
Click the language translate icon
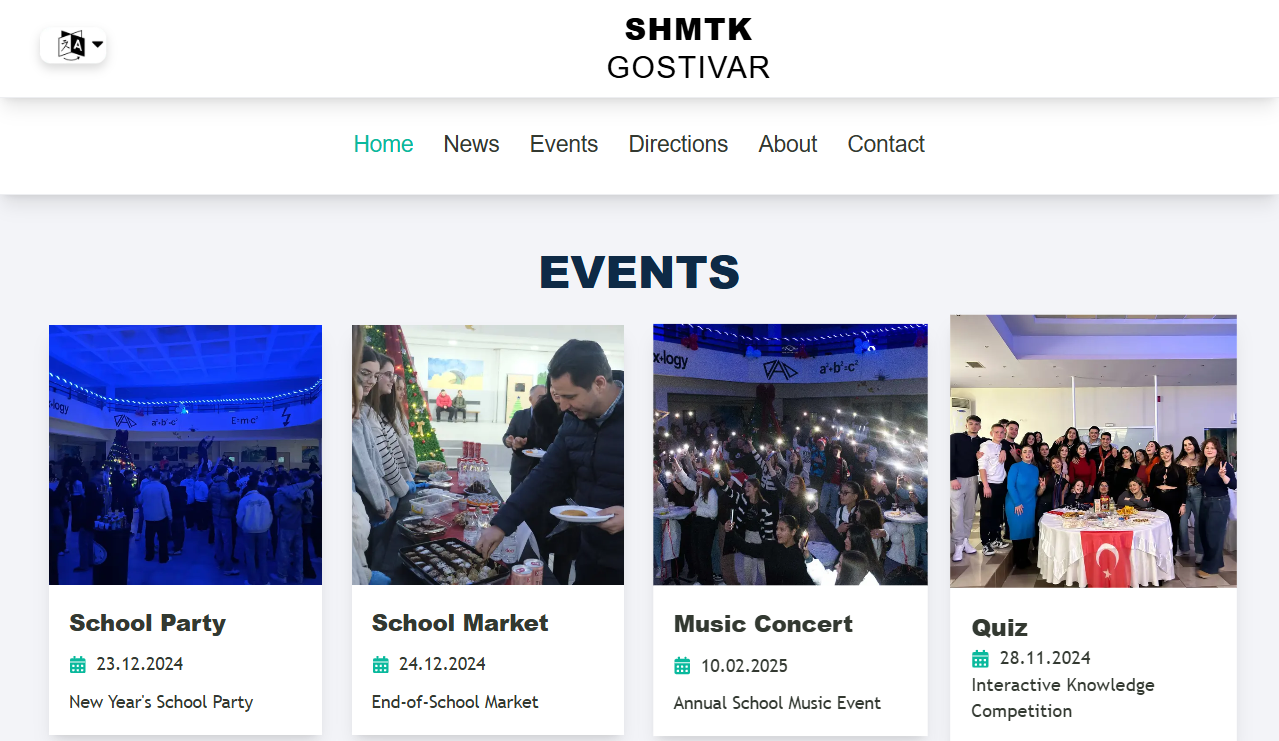[x=71, y=45]
